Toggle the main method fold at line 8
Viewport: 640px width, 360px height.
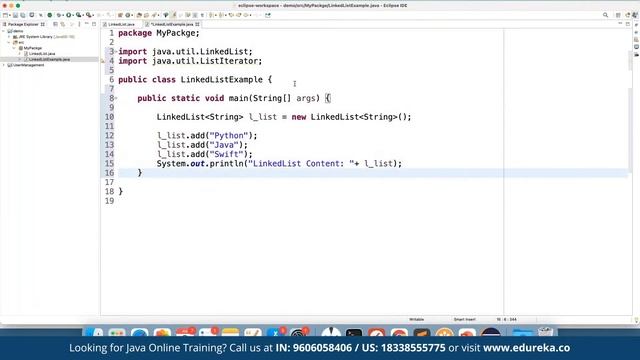tap(116, 98)
